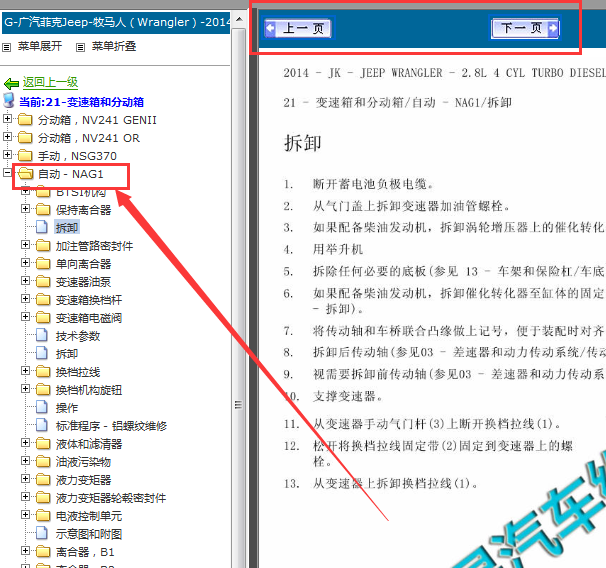606x568 pixels.
Task: Click folder icon of 分动箱, NV241 OR
Action: click(25, 137)
